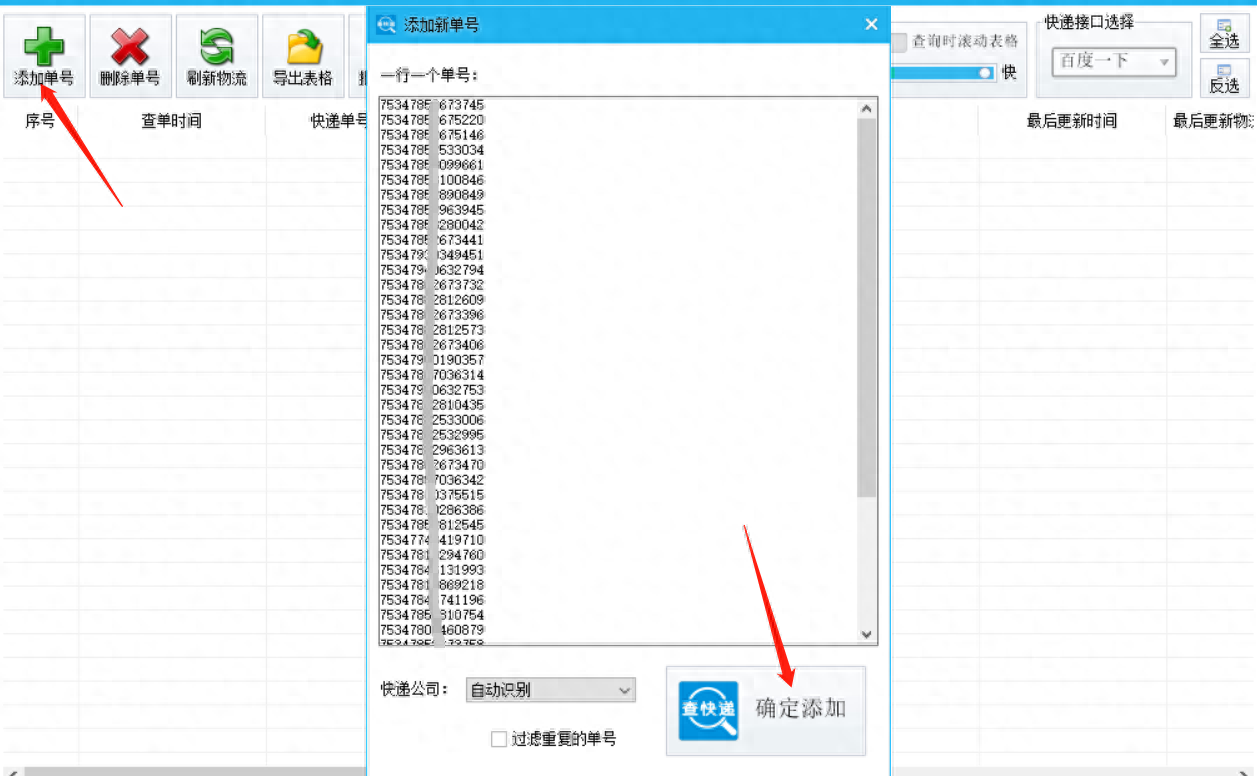
Task: Click the 反选 invert selection icon
Action: click(x=1224, y=77)
